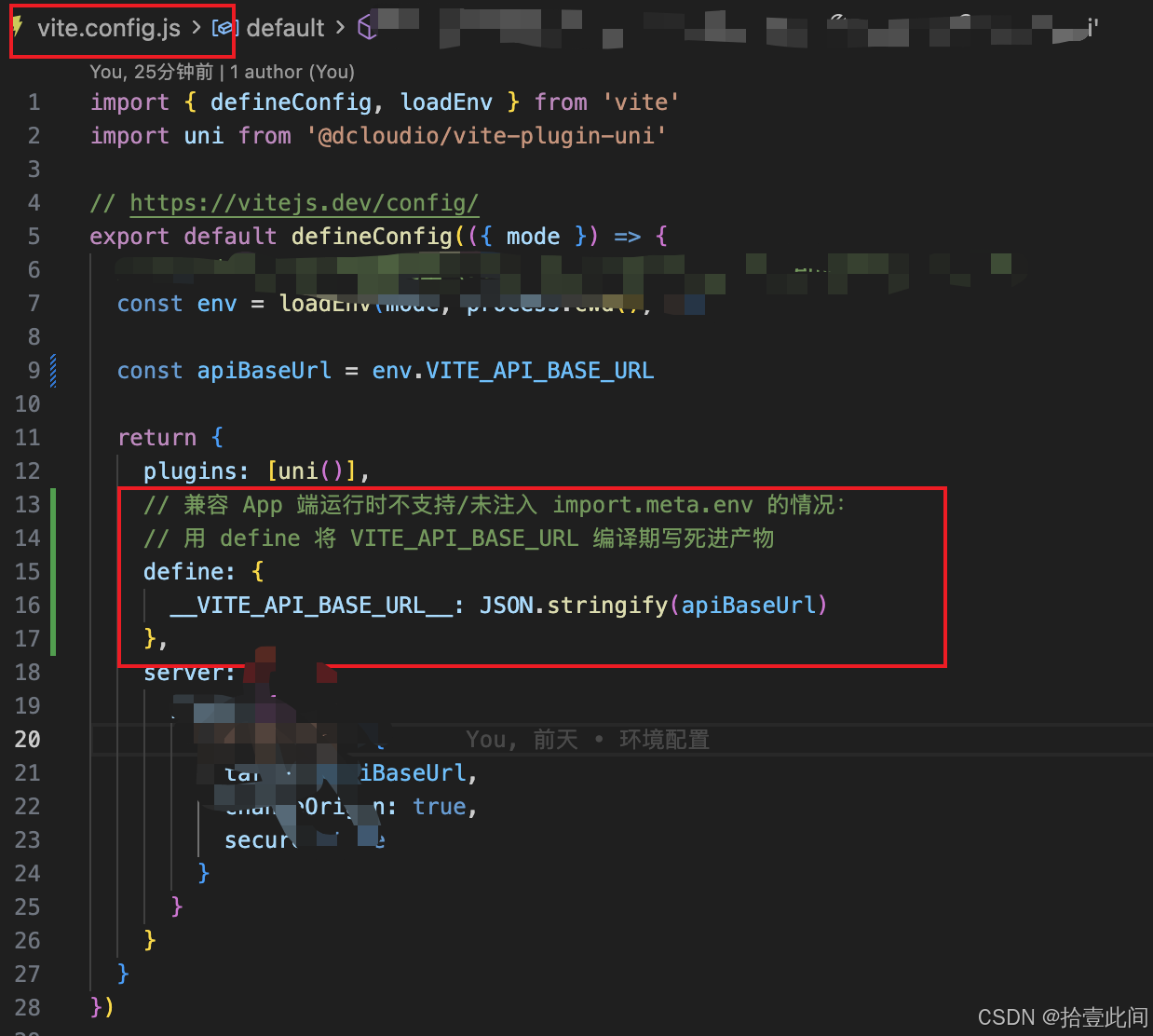Click the line 14 comment about define
This screenshot has width=1153, height=1036.
pyautogui.click(x=458, y=538)
